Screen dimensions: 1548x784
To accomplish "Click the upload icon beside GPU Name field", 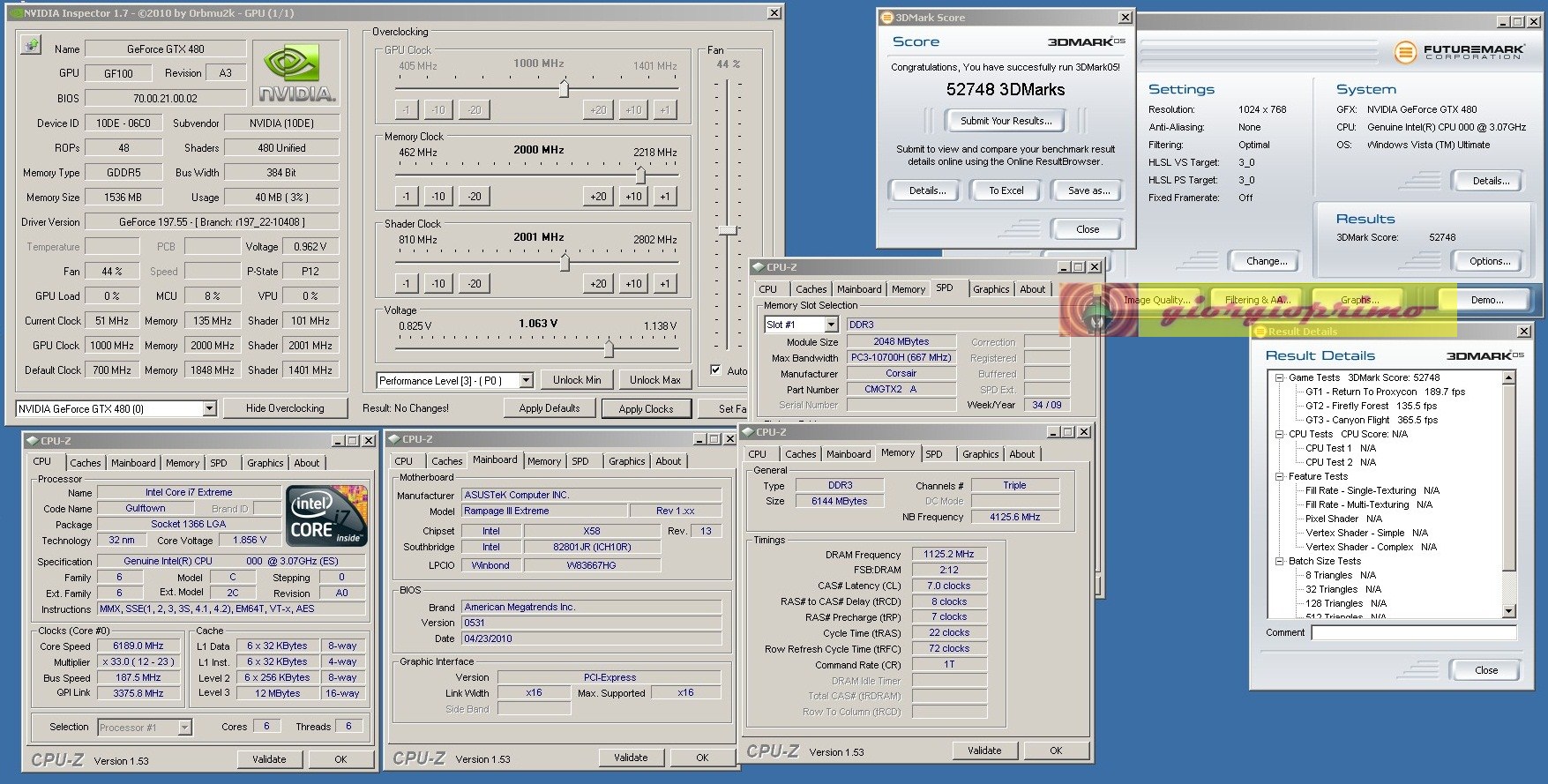I will click(x=31, y=46).
